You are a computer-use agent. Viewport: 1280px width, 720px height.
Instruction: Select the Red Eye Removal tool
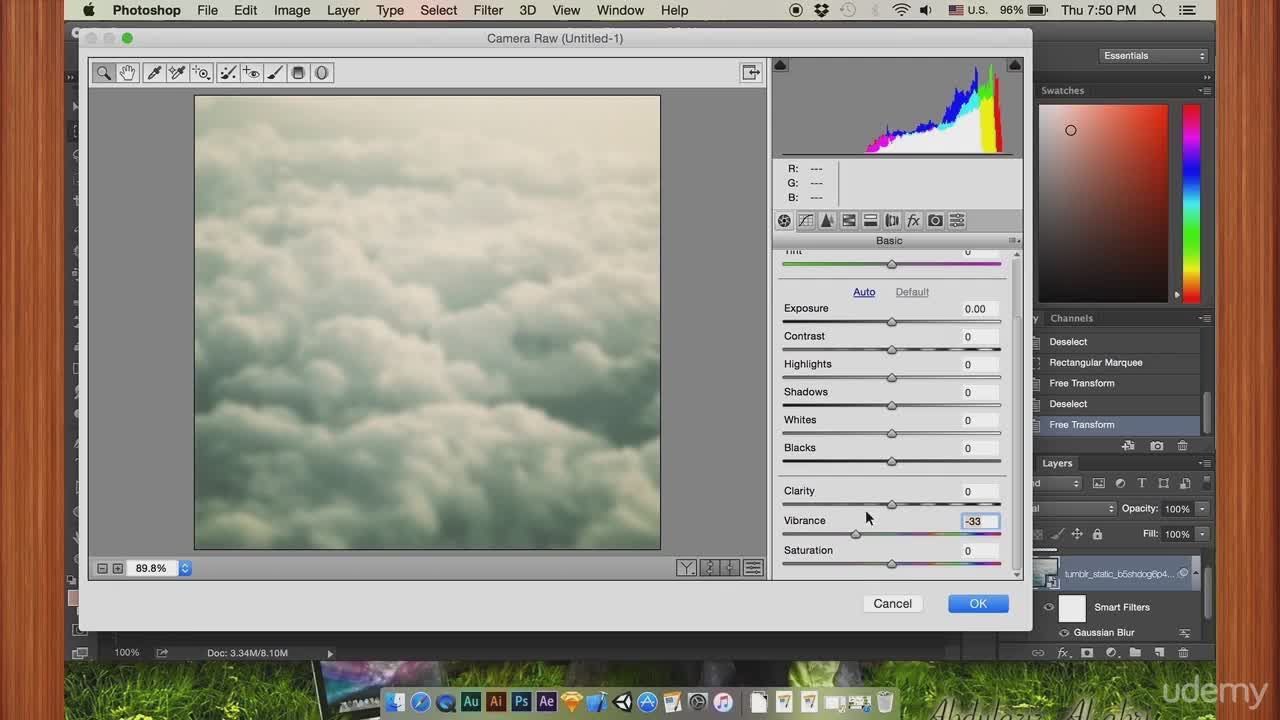pos(251,72)
